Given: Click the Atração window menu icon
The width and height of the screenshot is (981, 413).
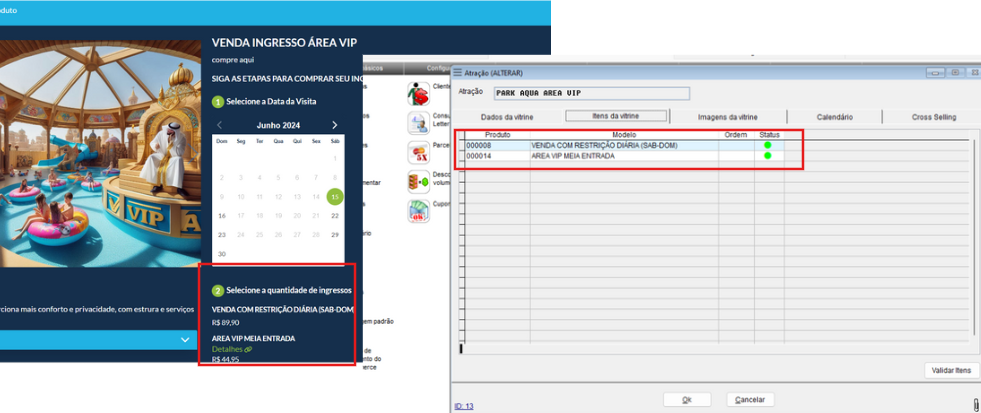Looking at the screenshot, I should 458,73.
